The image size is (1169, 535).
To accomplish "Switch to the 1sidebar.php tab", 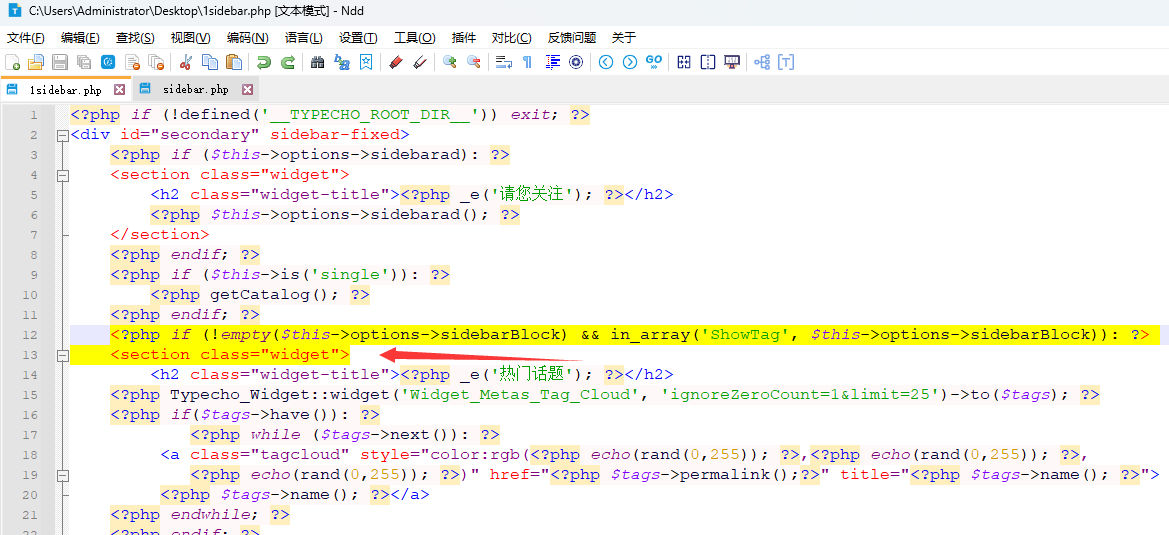I will pyautogui.click(x=65, y=89).
